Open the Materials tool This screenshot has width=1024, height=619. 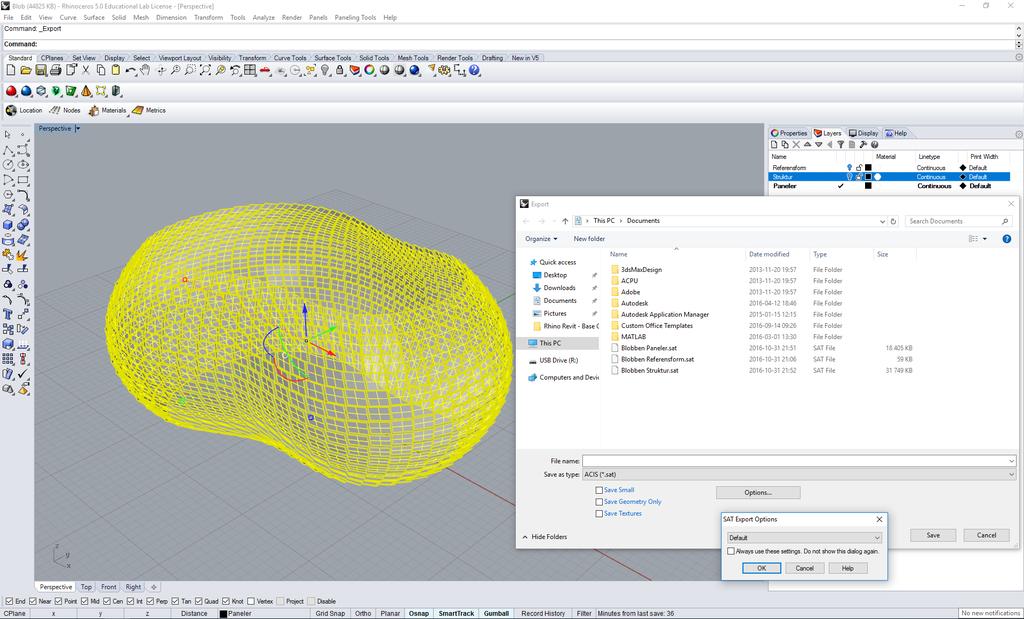107,110
